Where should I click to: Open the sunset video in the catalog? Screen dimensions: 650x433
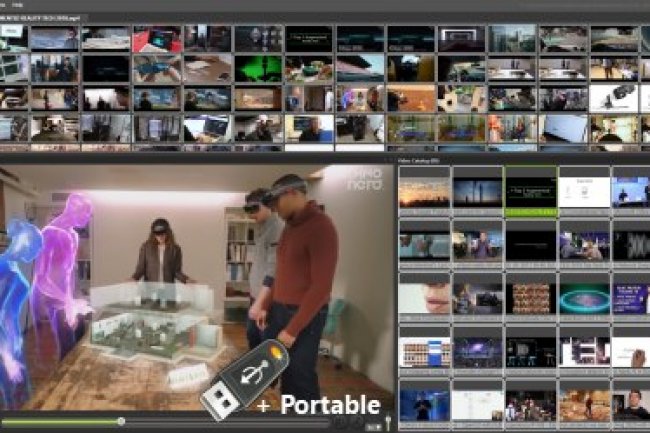click(424, 191)
